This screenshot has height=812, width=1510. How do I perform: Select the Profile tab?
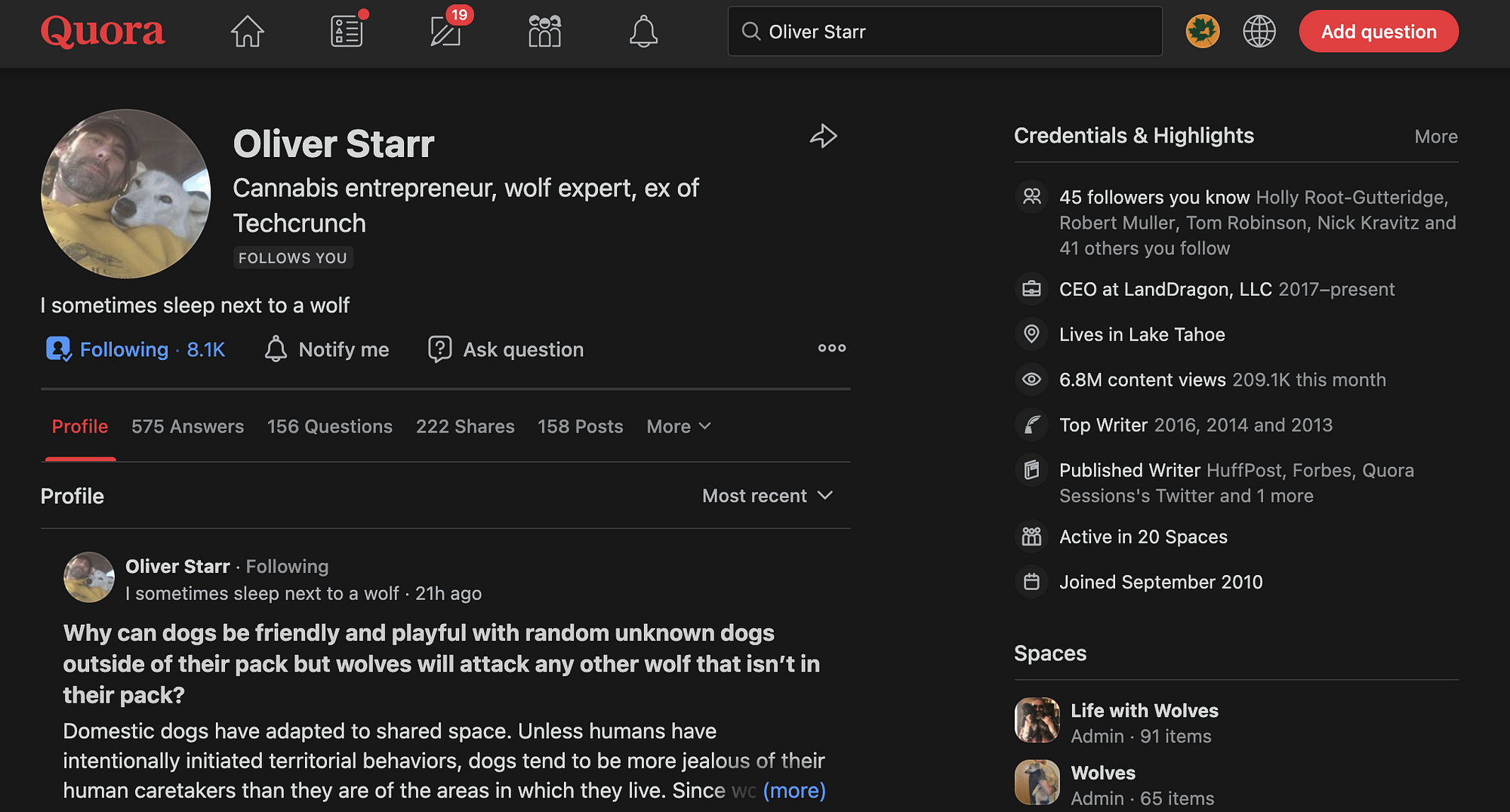click(x=80, y=426)
